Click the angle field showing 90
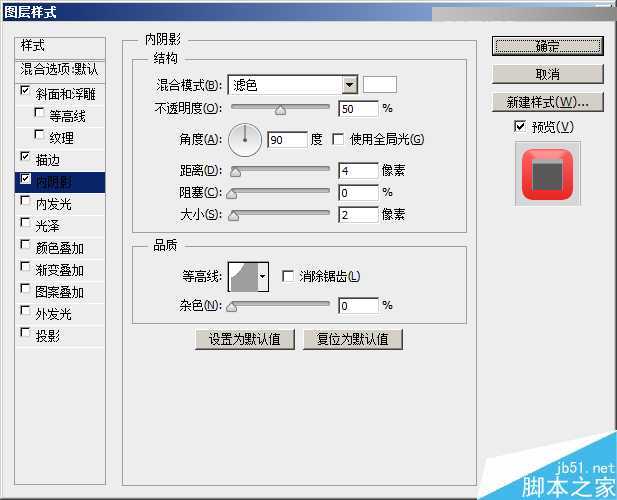This screenshot has height=500, width=617. pyautogui.click(x=287, y=140)
